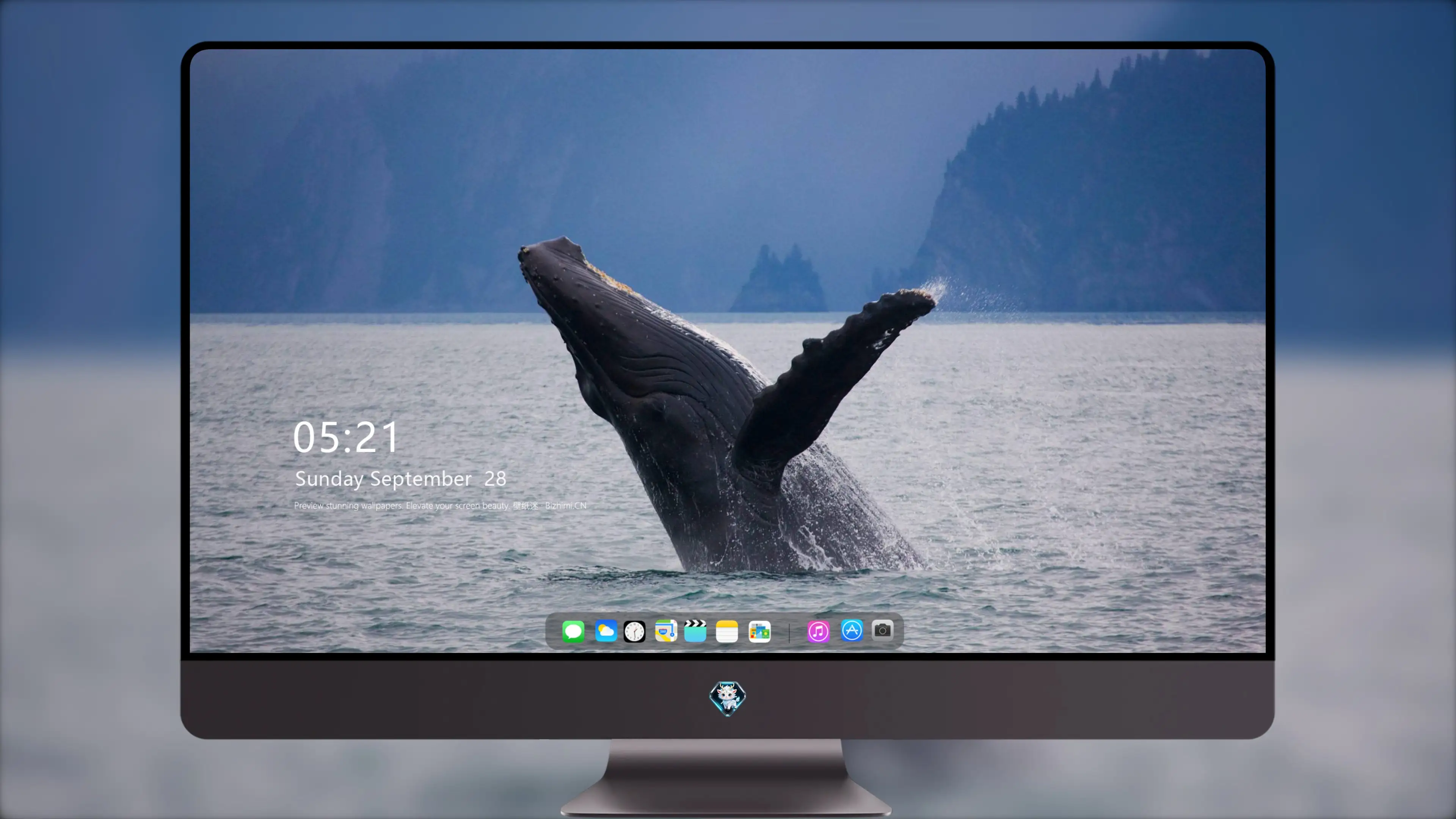Open the pink iTunes Store music icon

point(819,631)
